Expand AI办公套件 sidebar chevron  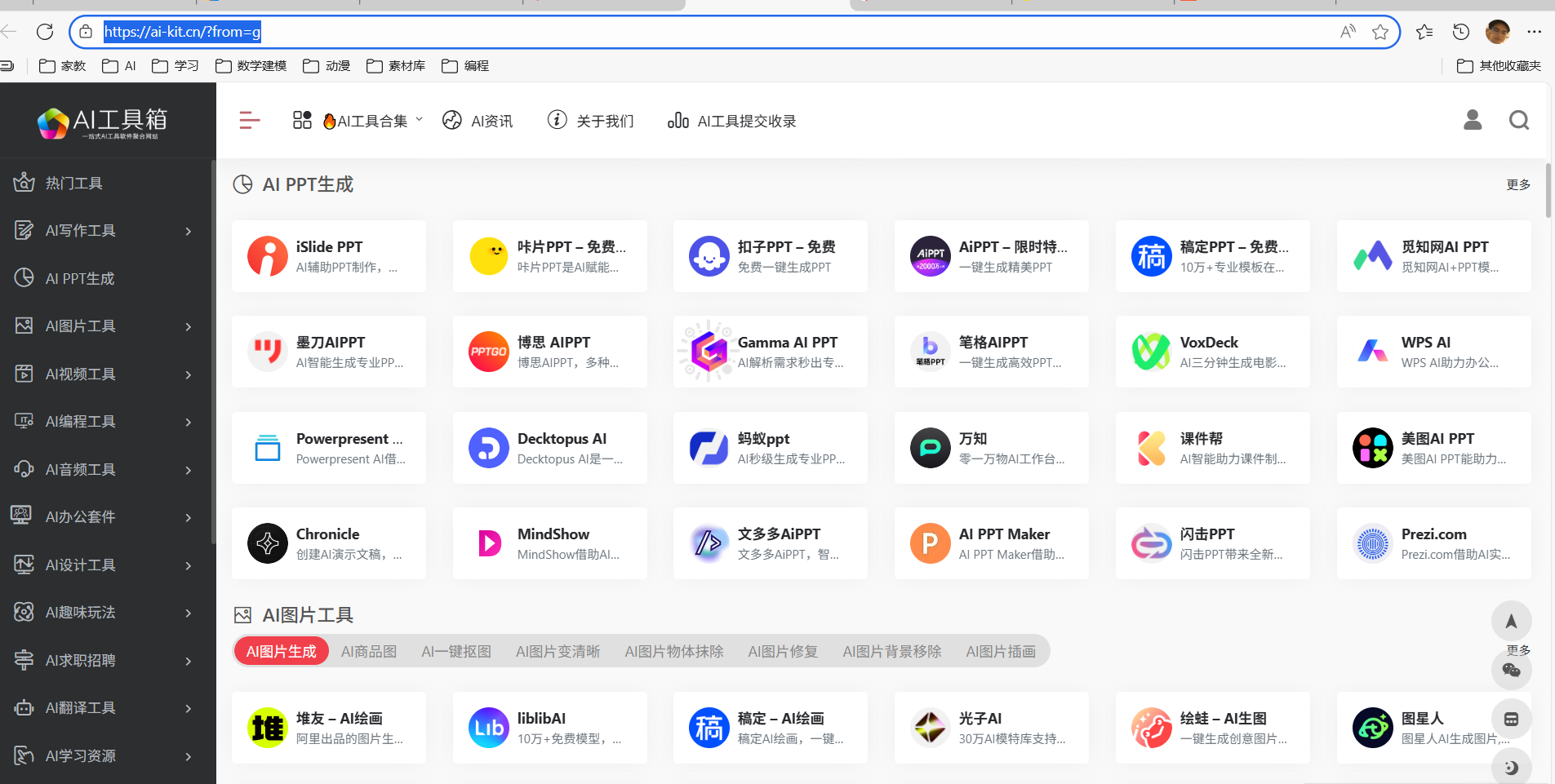189,517
